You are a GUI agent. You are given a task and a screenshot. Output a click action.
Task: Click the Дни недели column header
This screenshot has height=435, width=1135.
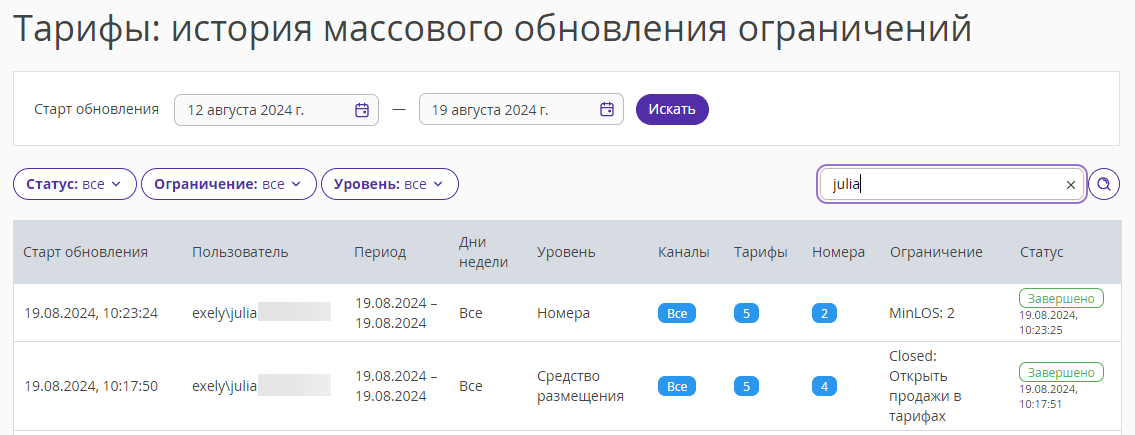[x=484, y=252]
